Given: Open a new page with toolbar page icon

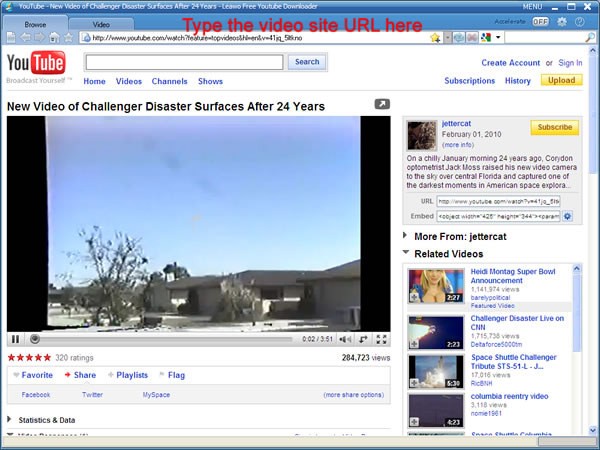Looking at the screenshot, I should [x=11, y=38].
